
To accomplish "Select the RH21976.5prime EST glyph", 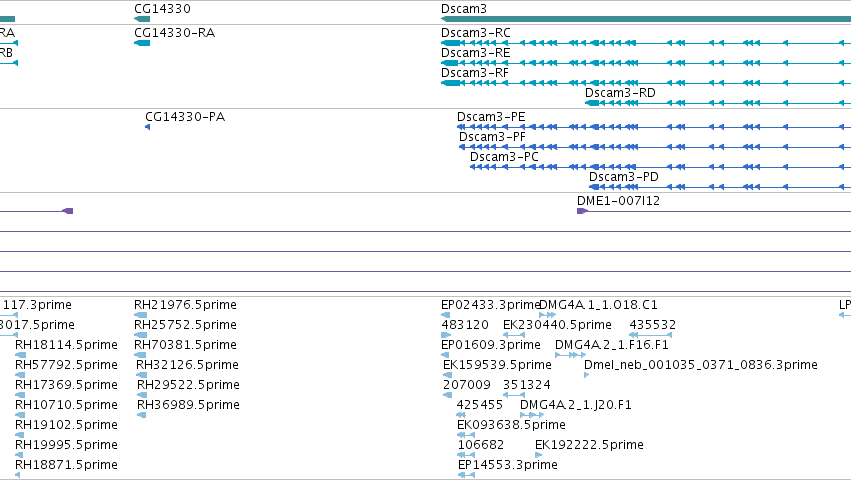I will 140,315.
